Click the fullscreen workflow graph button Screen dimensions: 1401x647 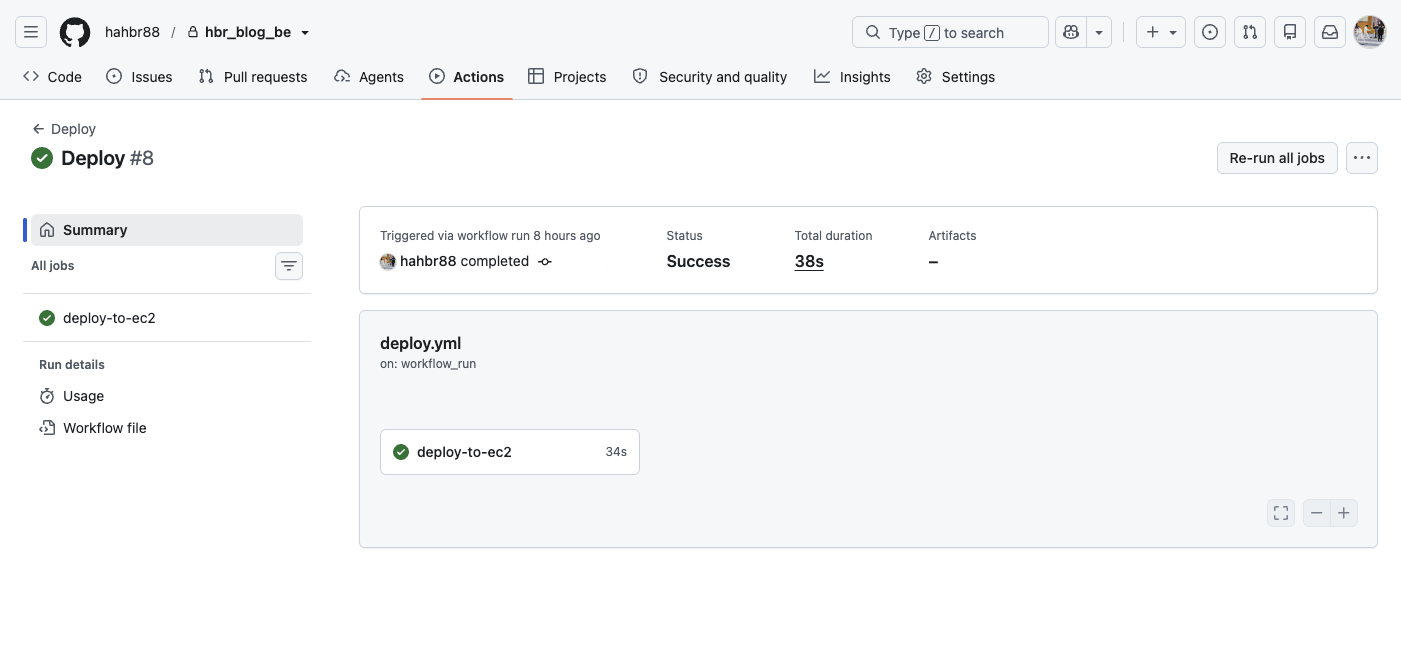tap(1281, 513)
